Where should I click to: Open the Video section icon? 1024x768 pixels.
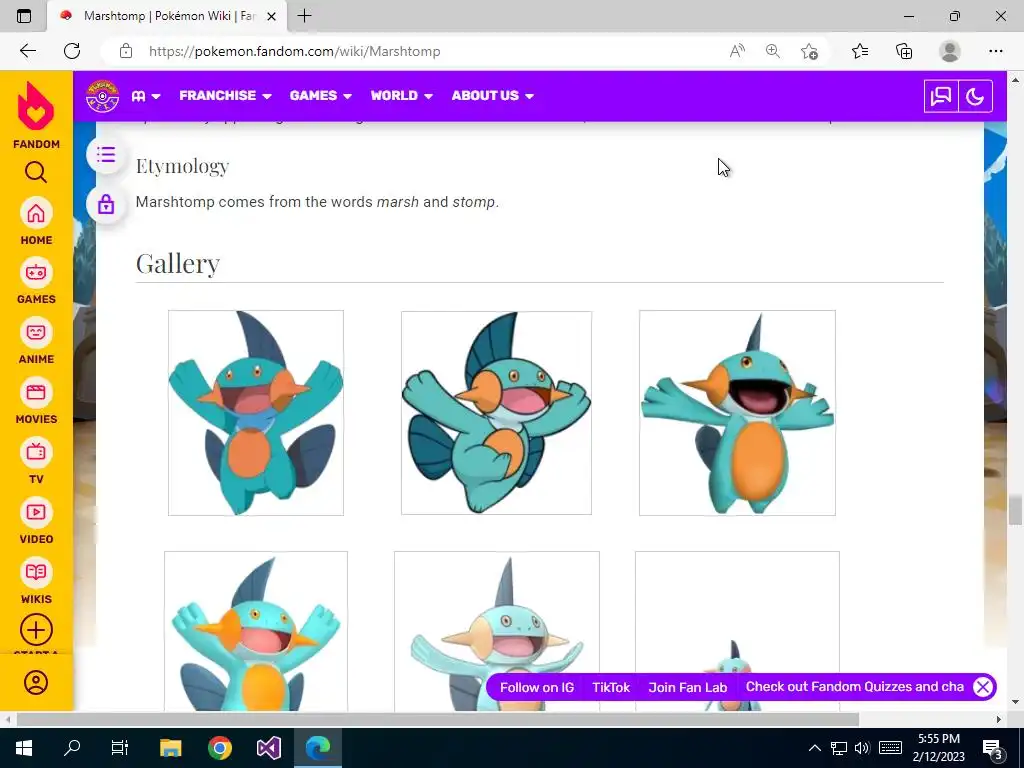36,512
